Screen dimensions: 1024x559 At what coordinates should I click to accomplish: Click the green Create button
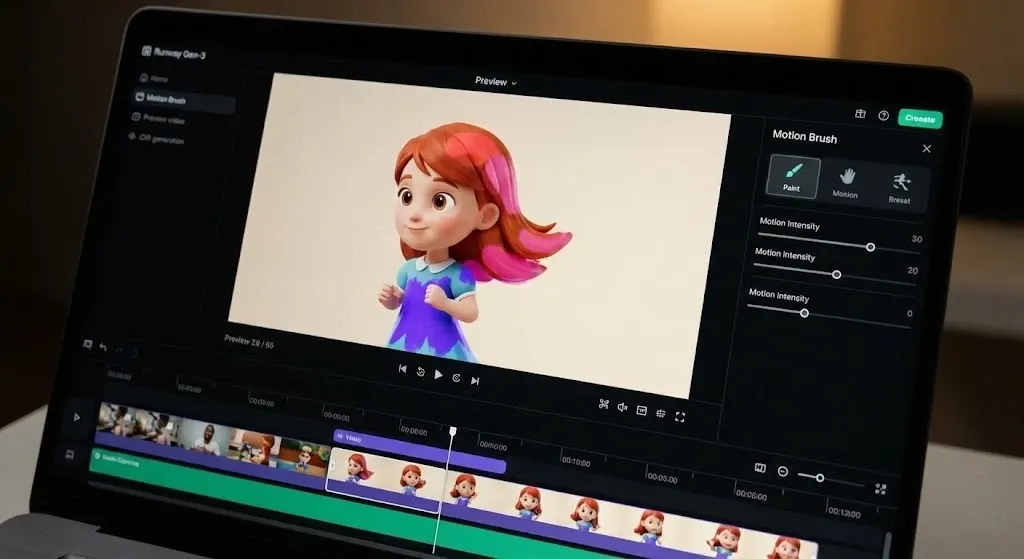[919, 118]
